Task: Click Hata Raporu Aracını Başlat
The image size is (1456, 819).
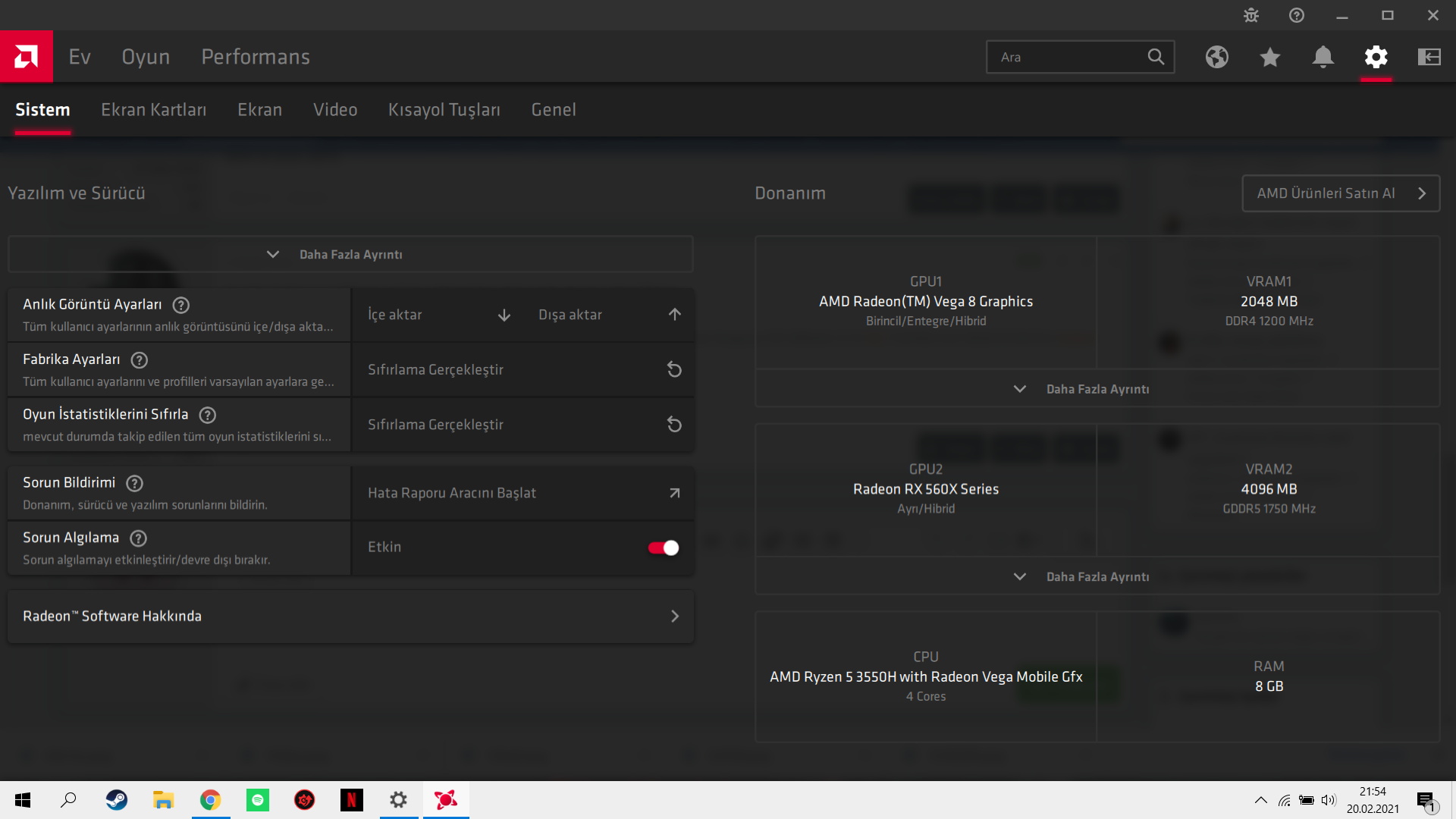Action: [x=522, y=493]
